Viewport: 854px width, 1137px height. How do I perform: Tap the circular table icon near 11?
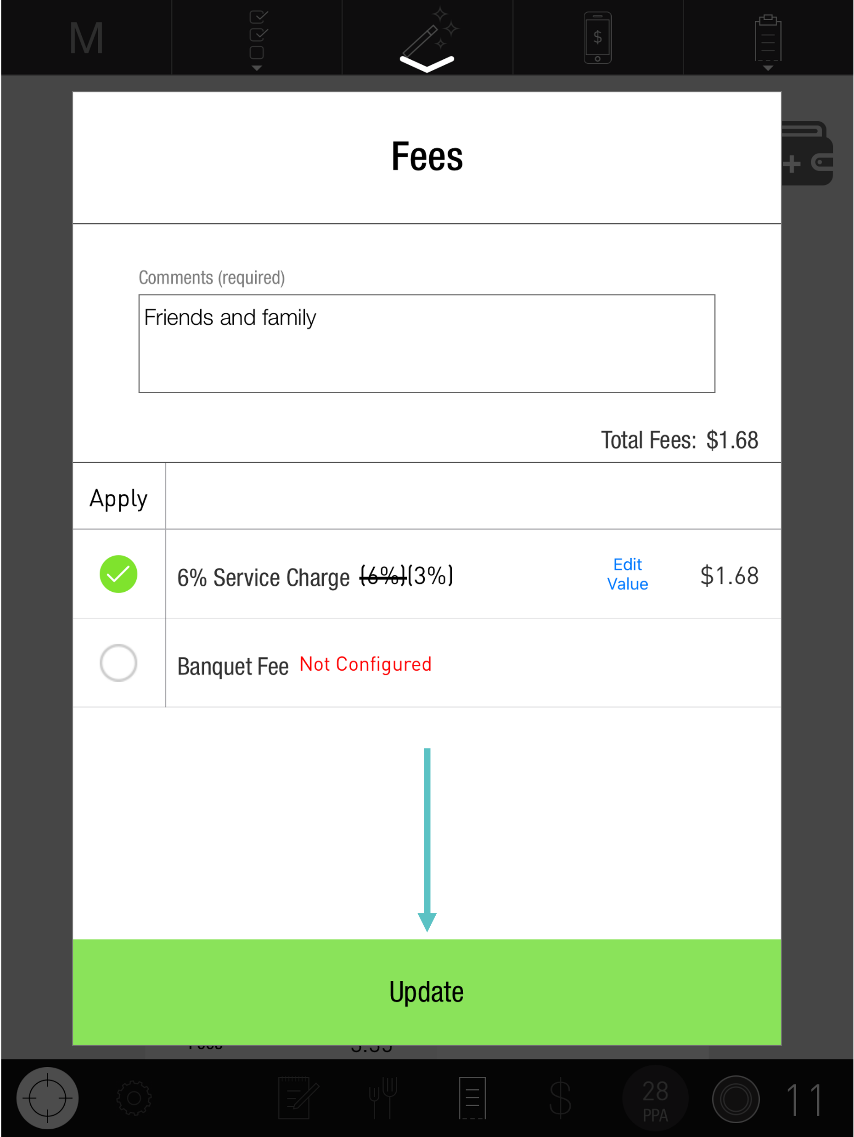tap(736, 1099)
